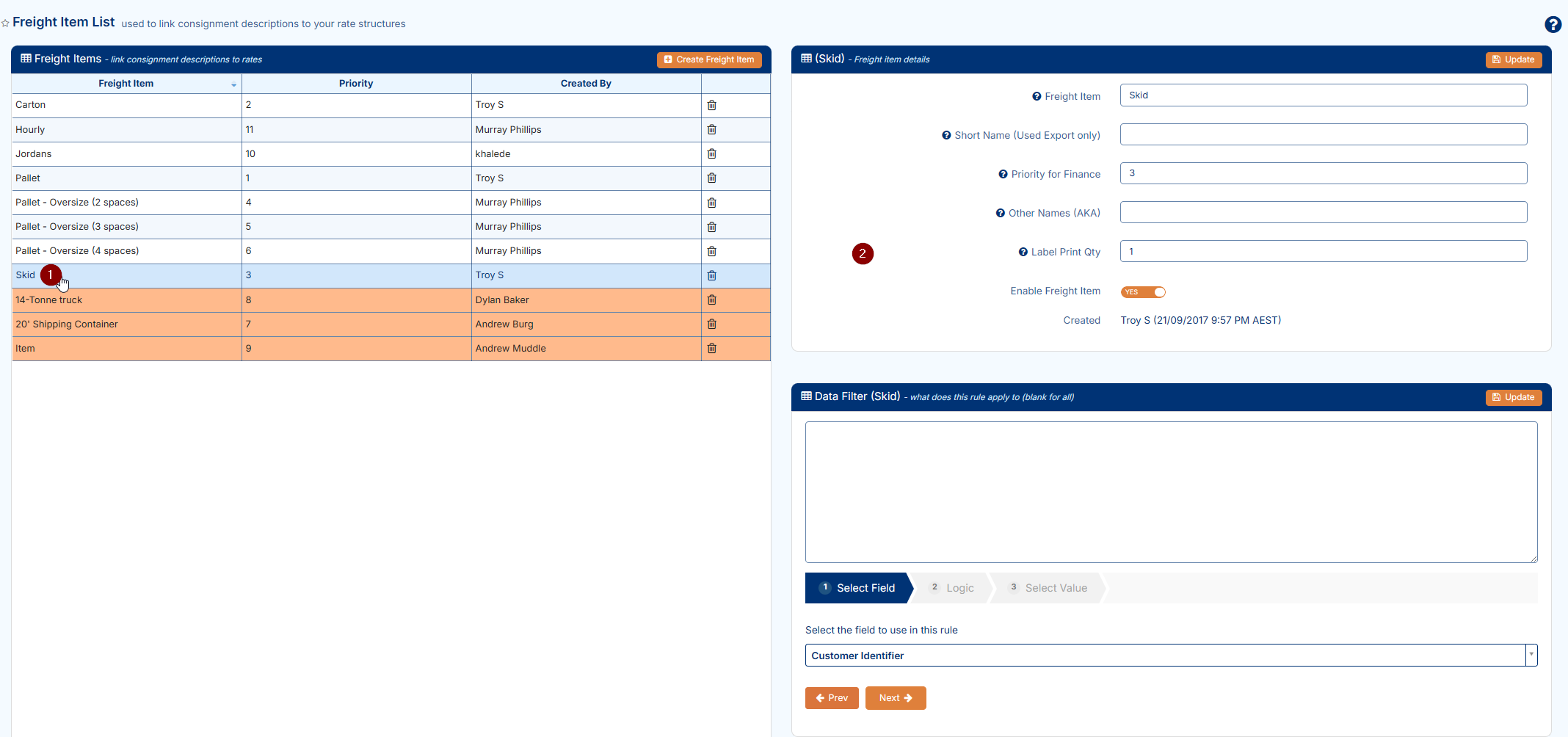Click the Data Filter rule text area

(x=1171, y=492)
